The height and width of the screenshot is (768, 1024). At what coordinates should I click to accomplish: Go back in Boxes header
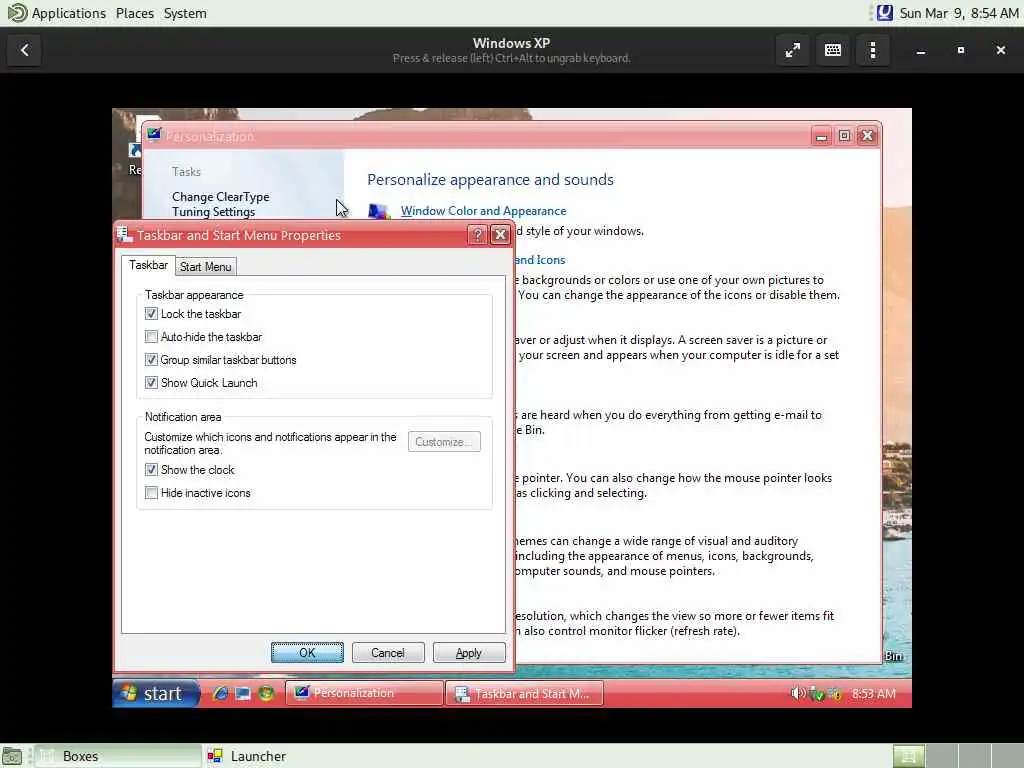tap(24, 50)
